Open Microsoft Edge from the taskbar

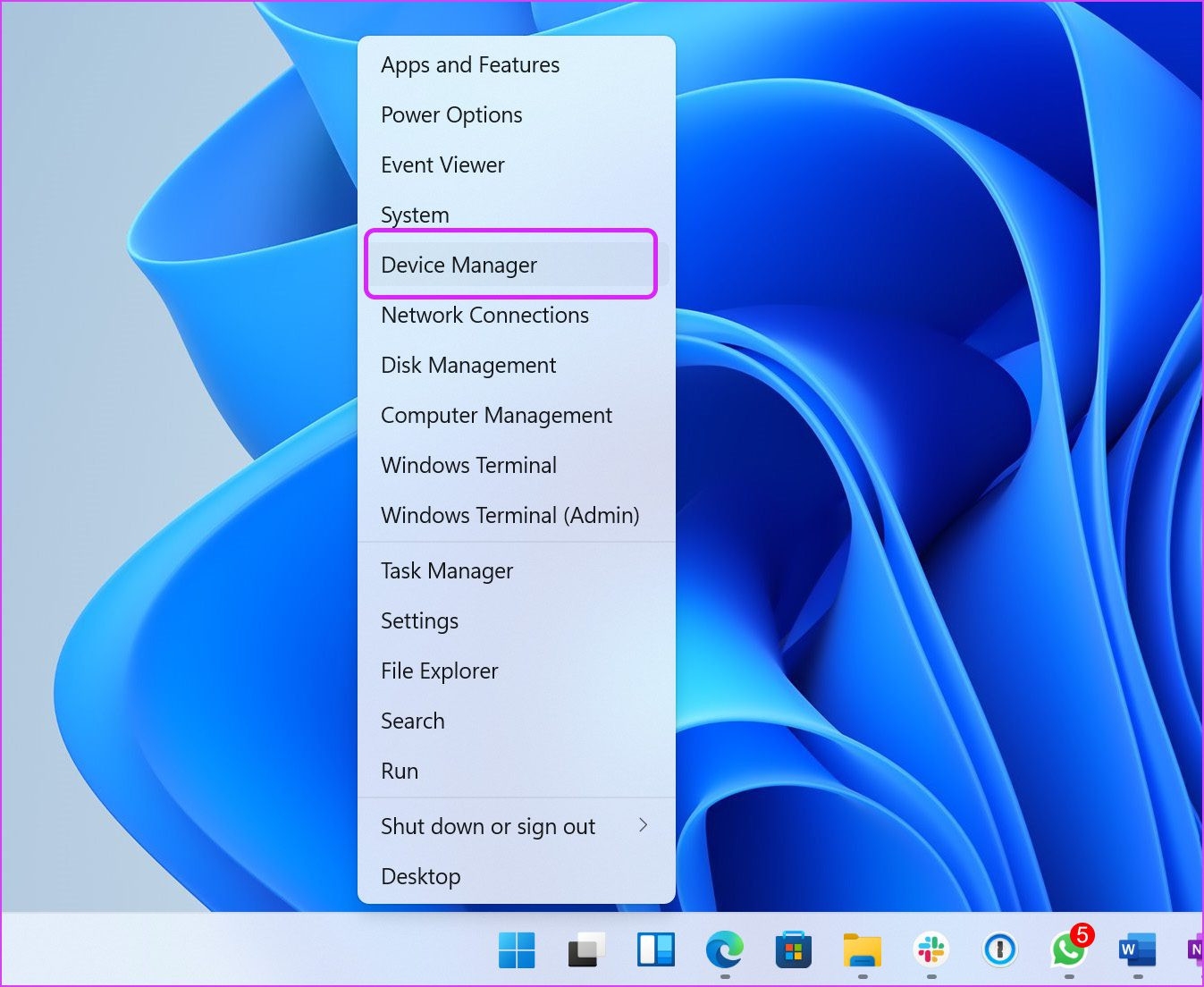tap(724, 952)
